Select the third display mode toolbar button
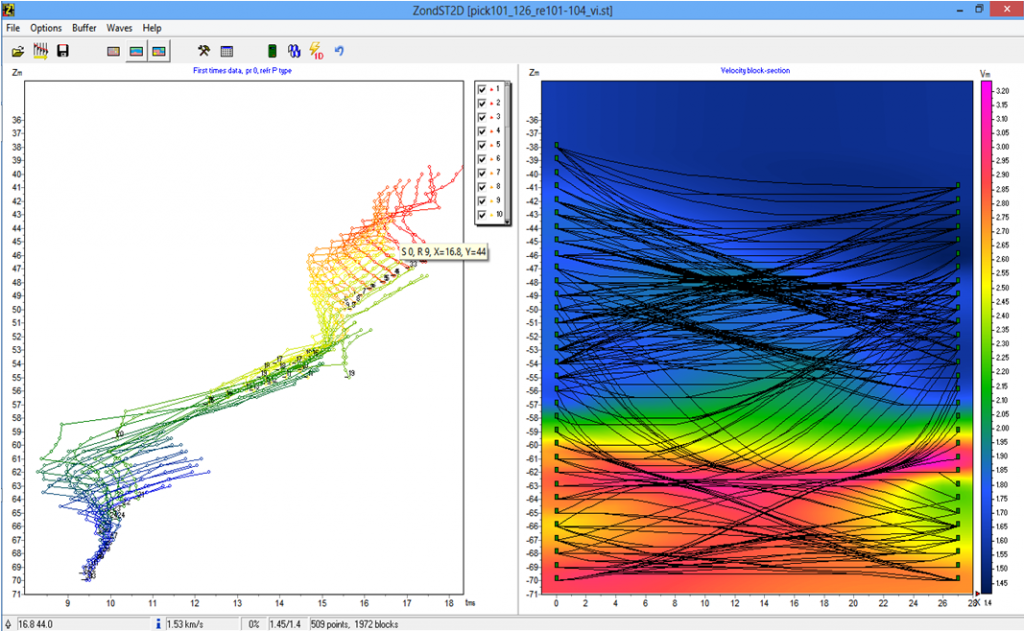 158,51
